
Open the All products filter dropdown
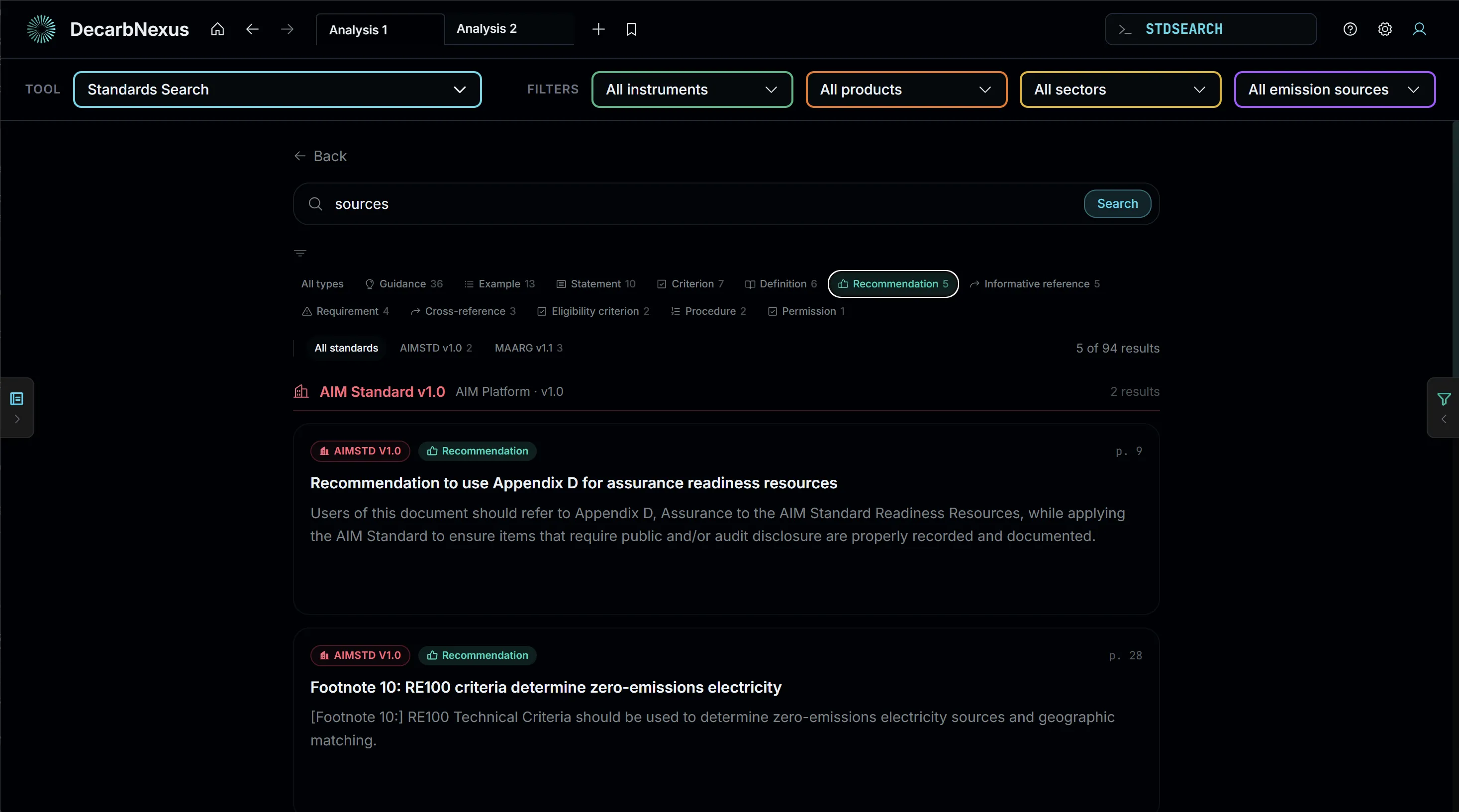tap(906, 90)
